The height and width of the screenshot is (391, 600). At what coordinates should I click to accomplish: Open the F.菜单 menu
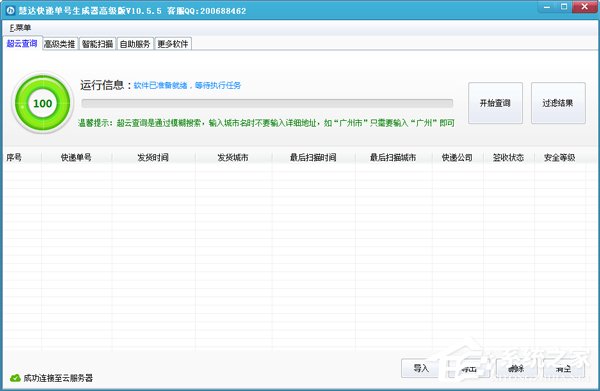(20, 28)
